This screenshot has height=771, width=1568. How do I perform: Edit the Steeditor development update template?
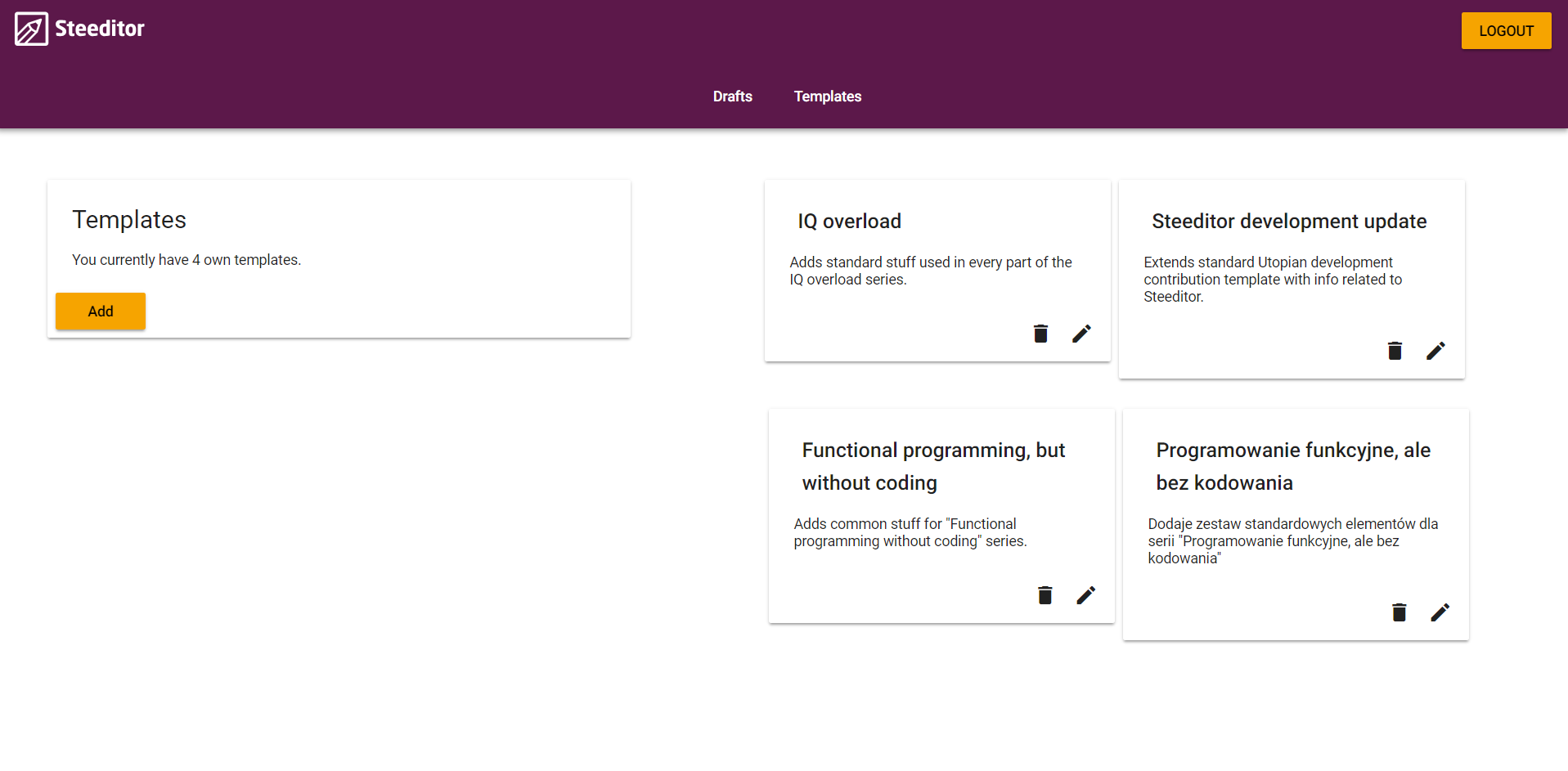[1435, 351]
